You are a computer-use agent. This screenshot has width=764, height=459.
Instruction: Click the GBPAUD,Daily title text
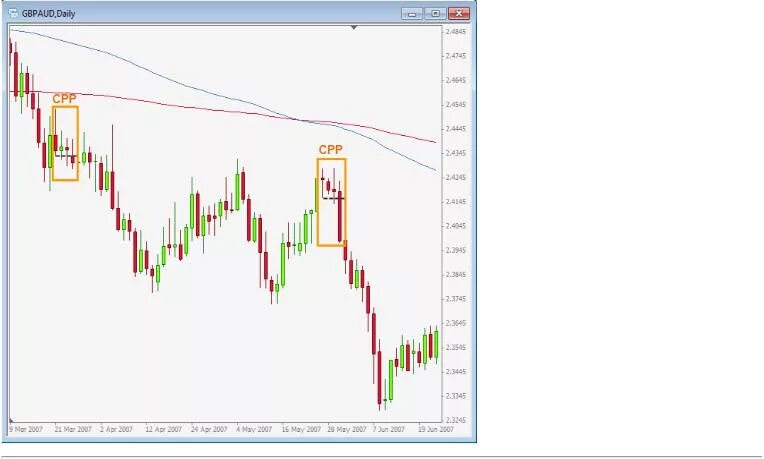tap(48, 14)
